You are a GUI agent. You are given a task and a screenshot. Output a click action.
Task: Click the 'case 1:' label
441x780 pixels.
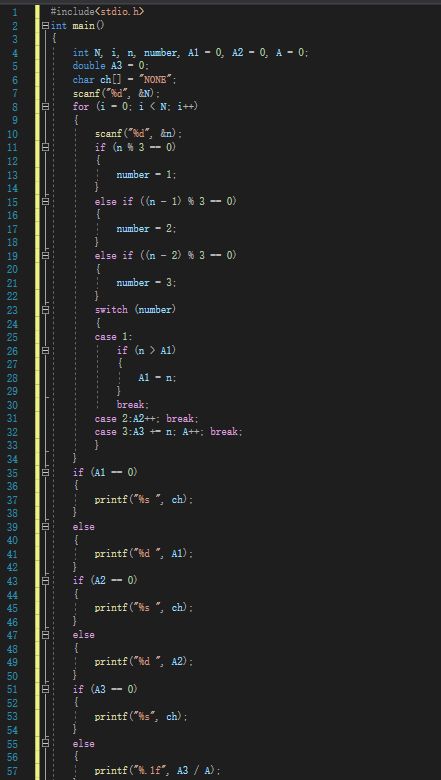[x=113, y=337]
